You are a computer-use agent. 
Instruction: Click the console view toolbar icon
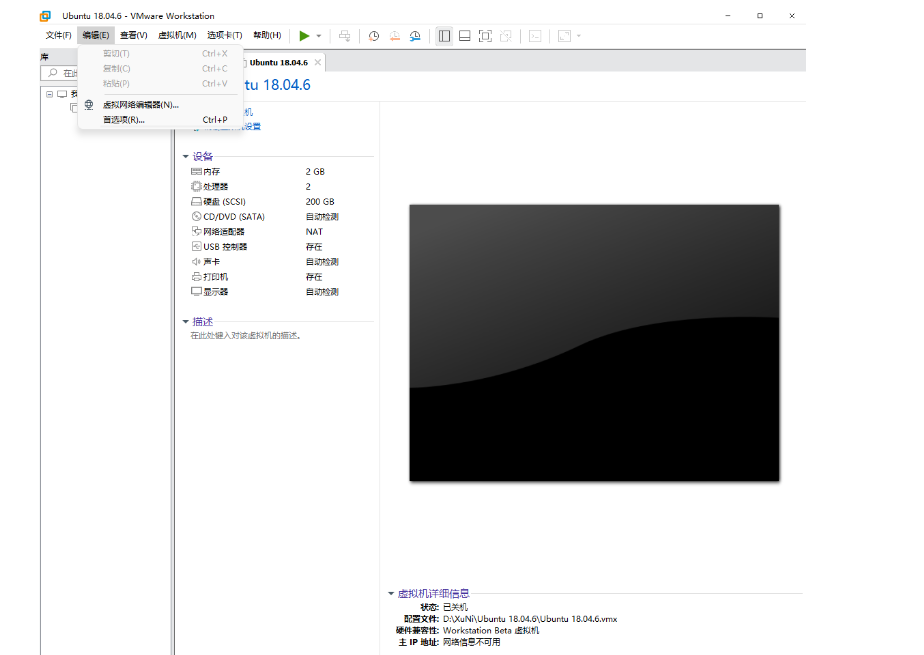tap(535, 36)
